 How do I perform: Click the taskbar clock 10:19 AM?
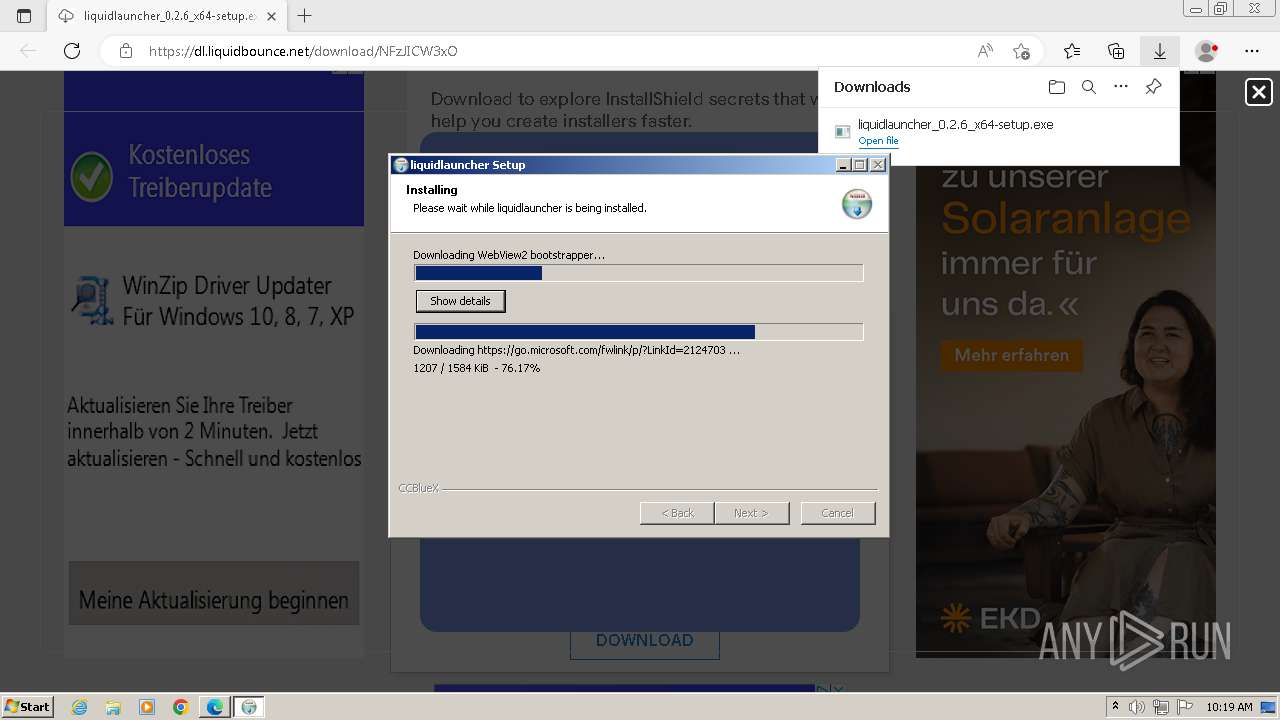(x=1229, y=707)
